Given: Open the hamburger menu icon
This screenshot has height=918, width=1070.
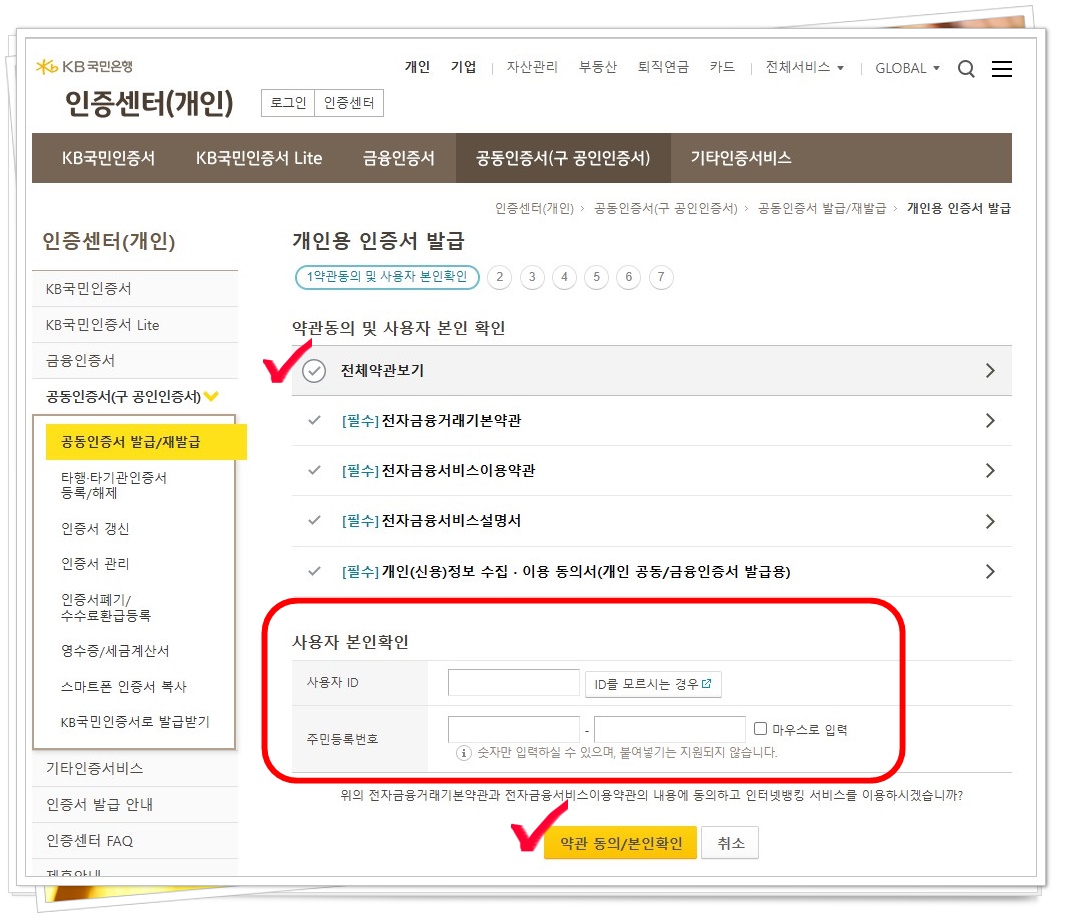Looking at the screenshot, I should coord(1001,68).
